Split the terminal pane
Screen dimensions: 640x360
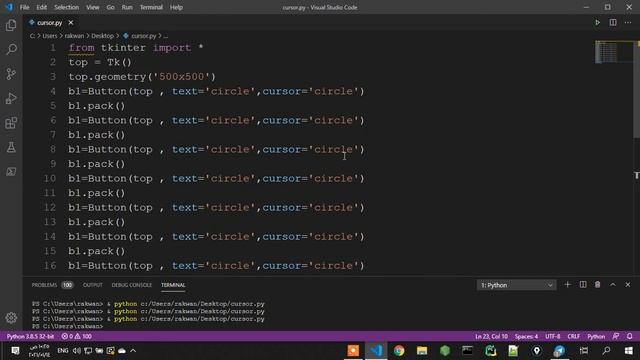coord(583,284)
